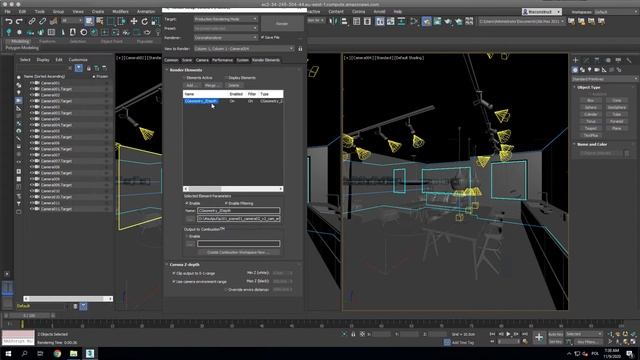640x360 pixels.
Task: Toggle Override enviro distance checkbox
Action: tap(226, 290)
